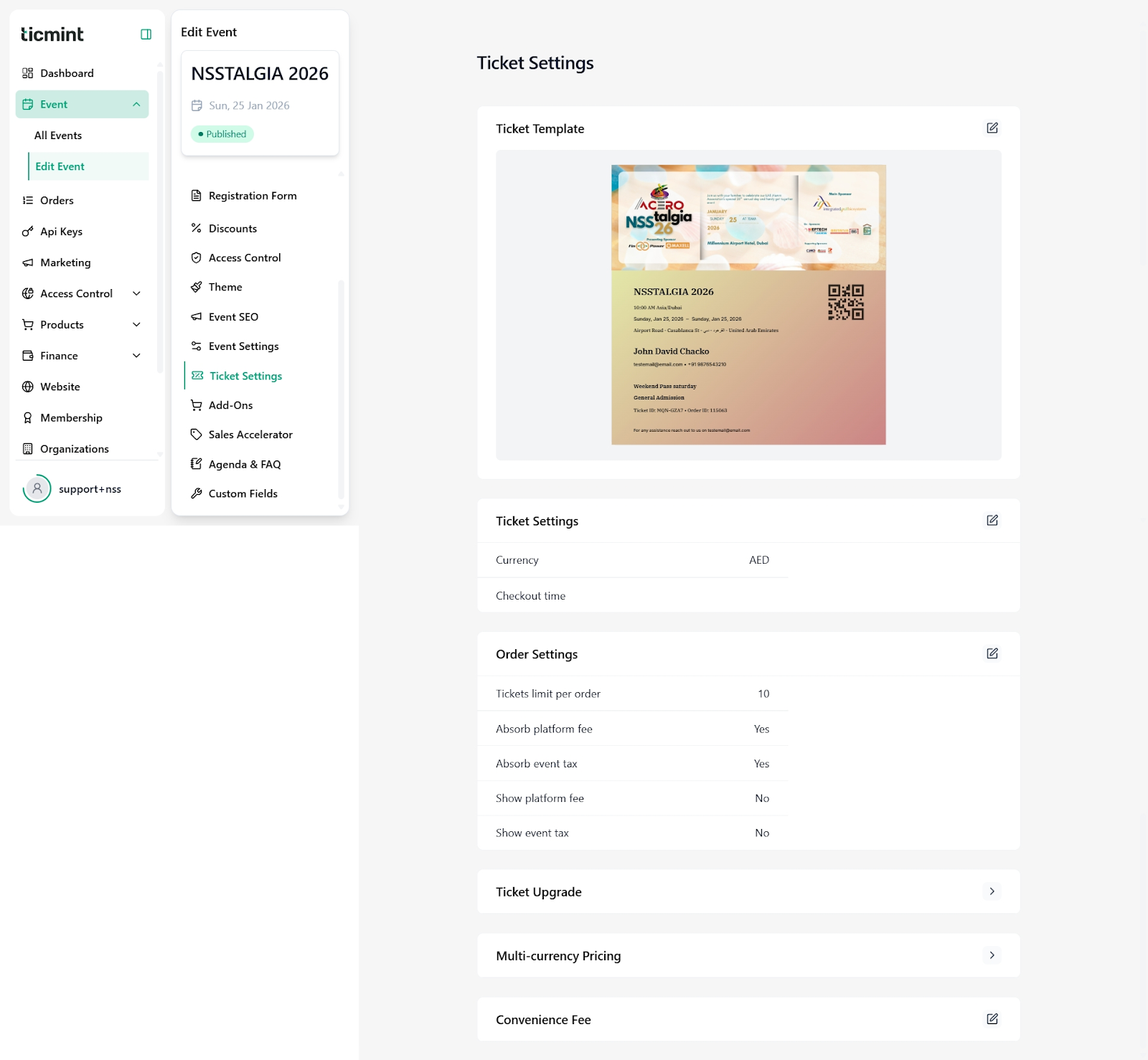Click the Website globe icon
Screen dimensions: 1148x1060
click(x=28, y=387)
